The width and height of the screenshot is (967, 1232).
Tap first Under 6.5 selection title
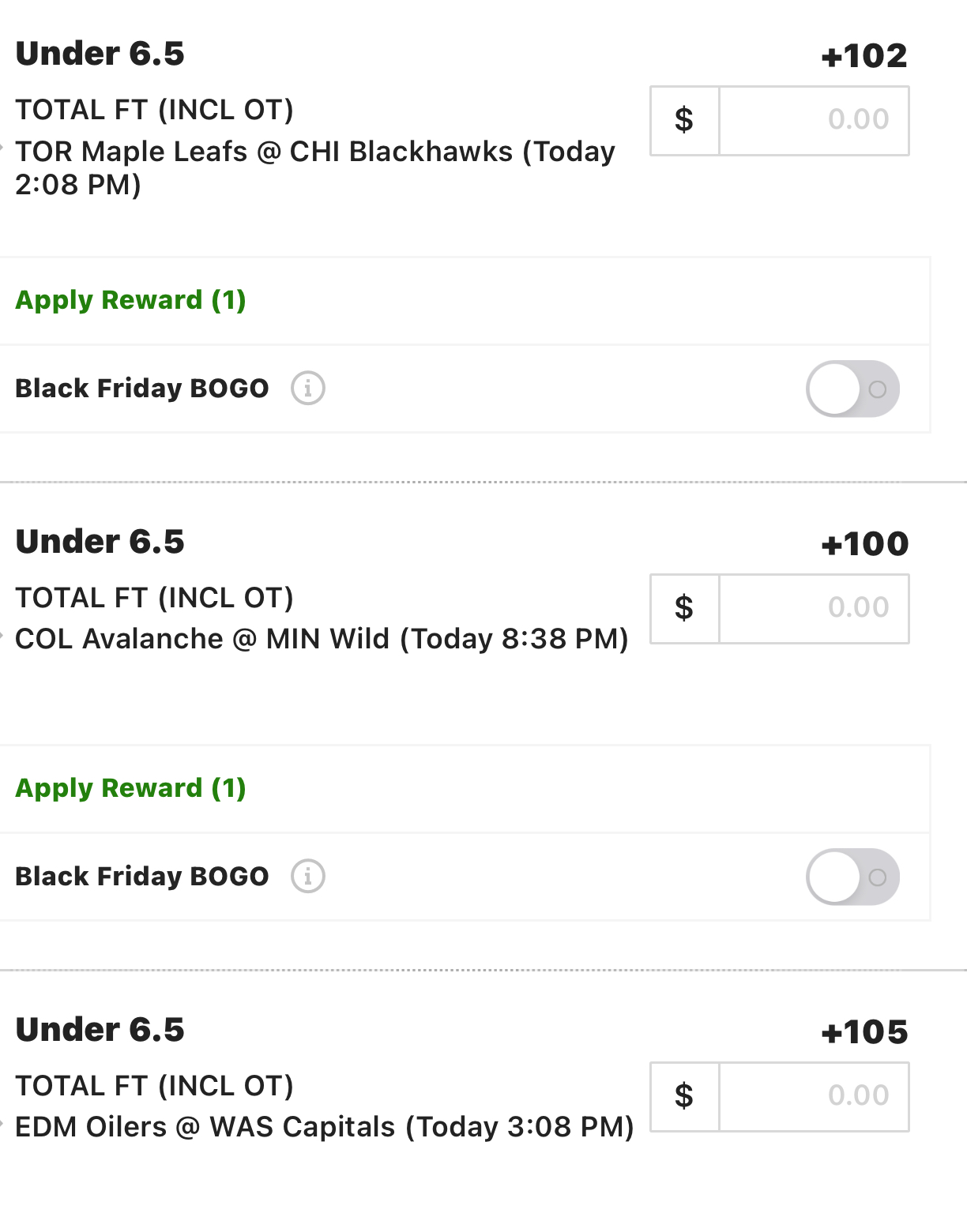[x=100, y=54]
